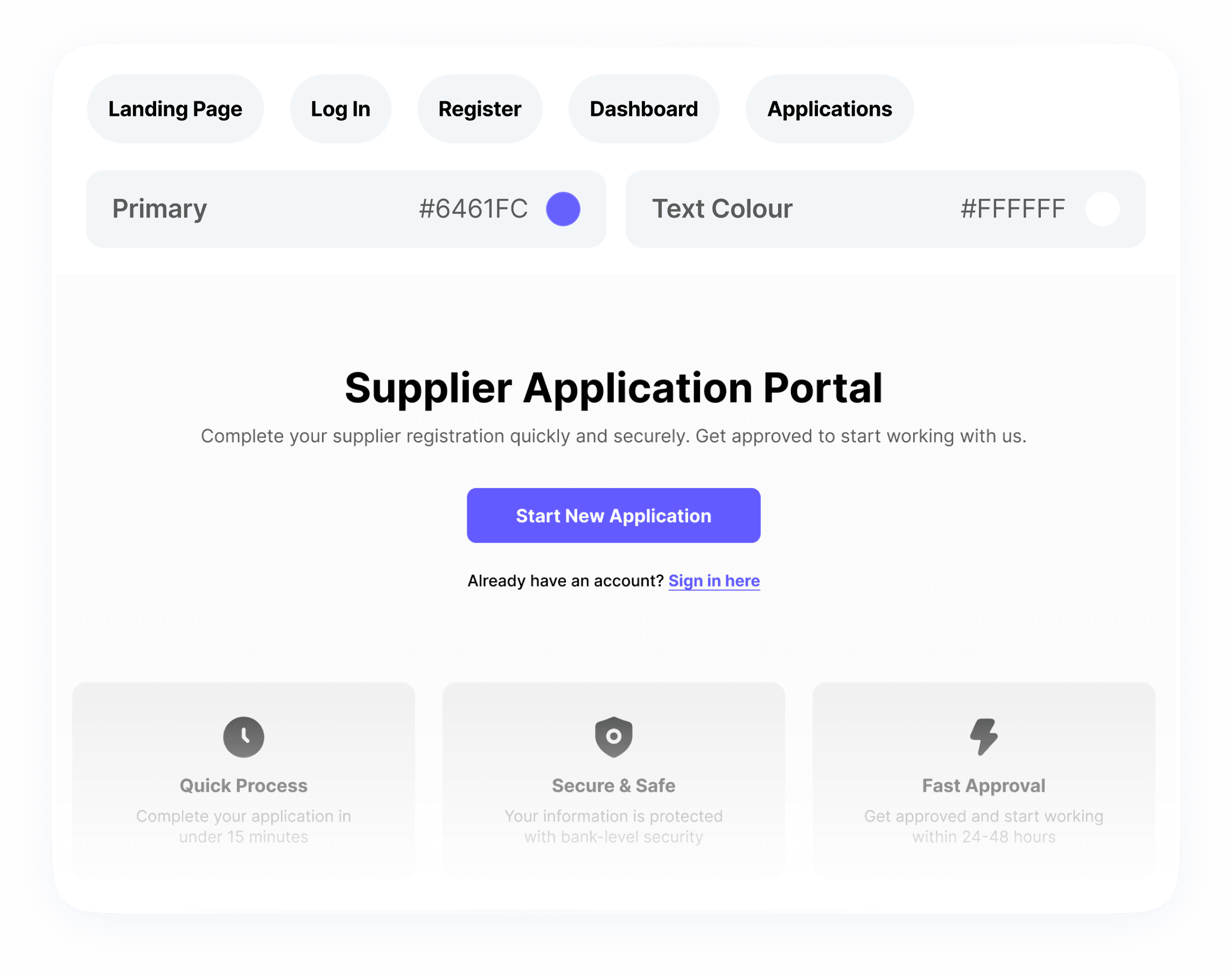Switch to the Log In tab
The height and width of the screenshot is (974, 1232).
point(340,109)
